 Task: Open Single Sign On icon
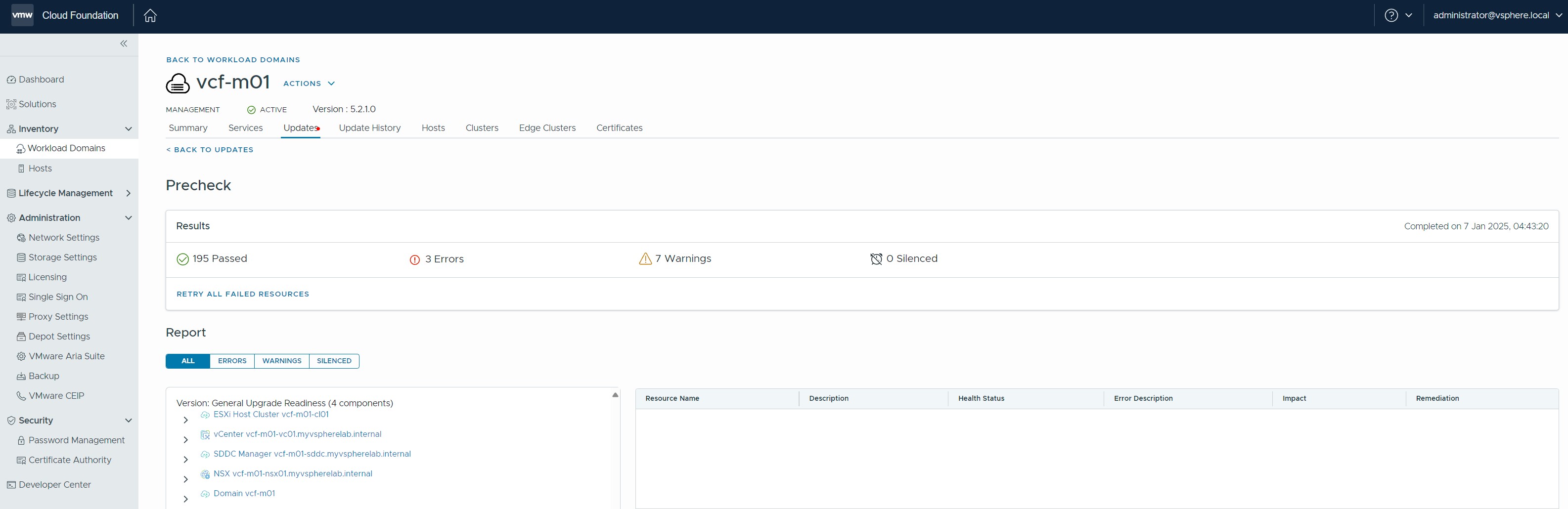pos(21,297)
